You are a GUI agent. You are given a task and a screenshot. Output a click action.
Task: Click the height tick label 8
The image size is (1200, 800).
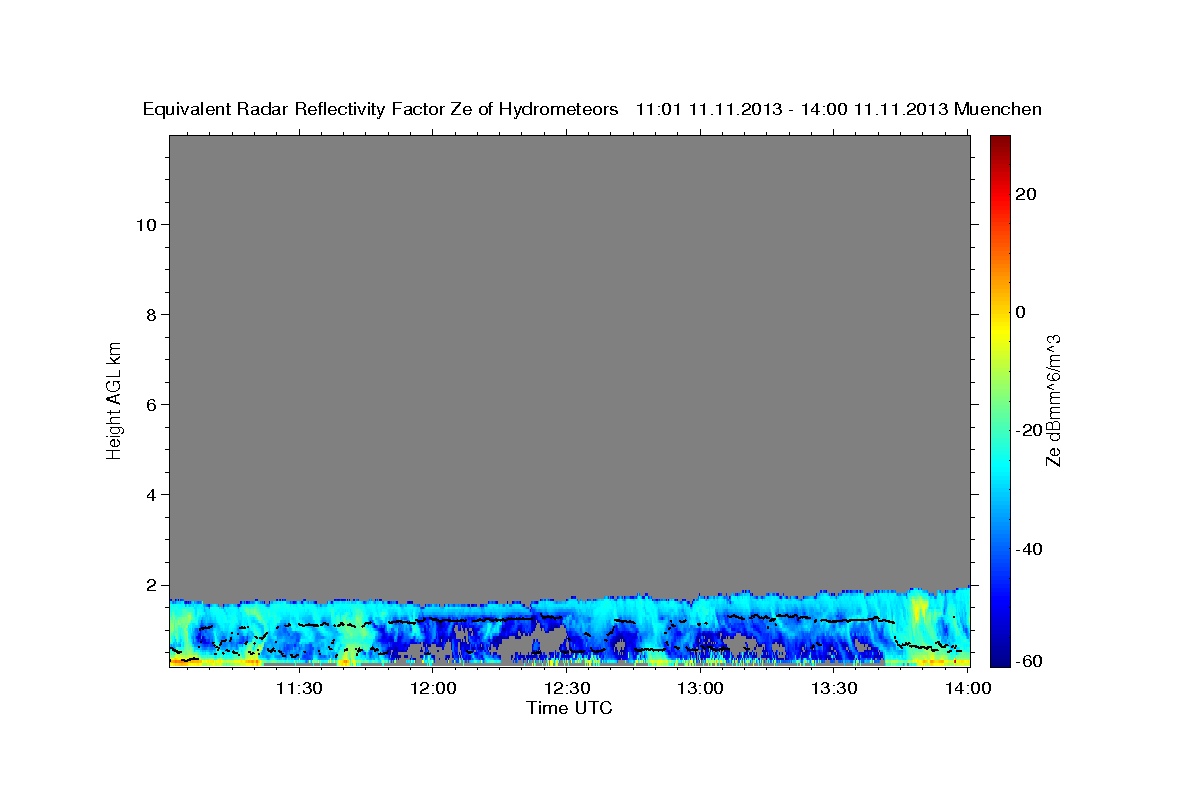click(150, 314)
